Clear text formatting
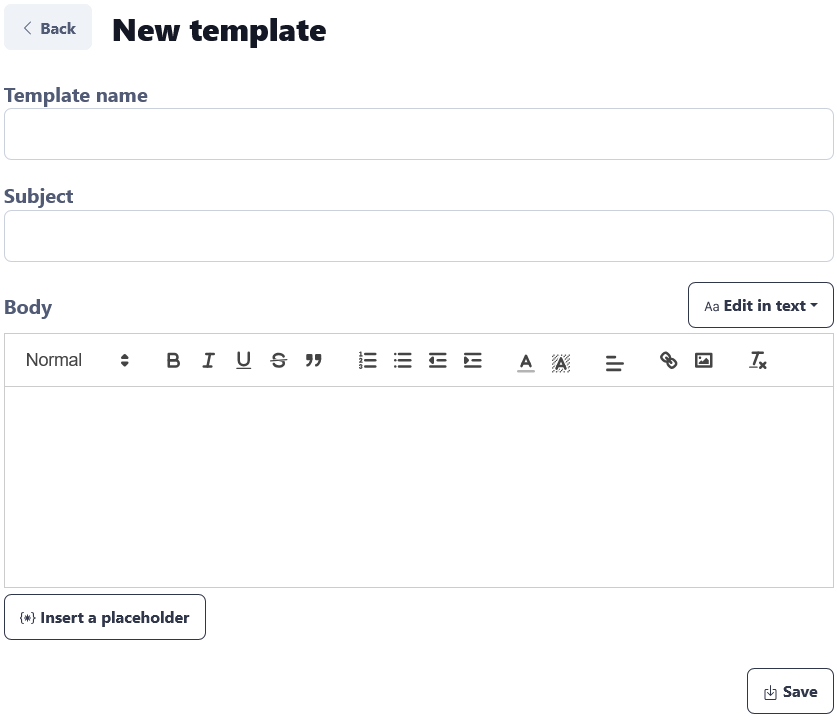837x725 pixels. click(758, 360)
